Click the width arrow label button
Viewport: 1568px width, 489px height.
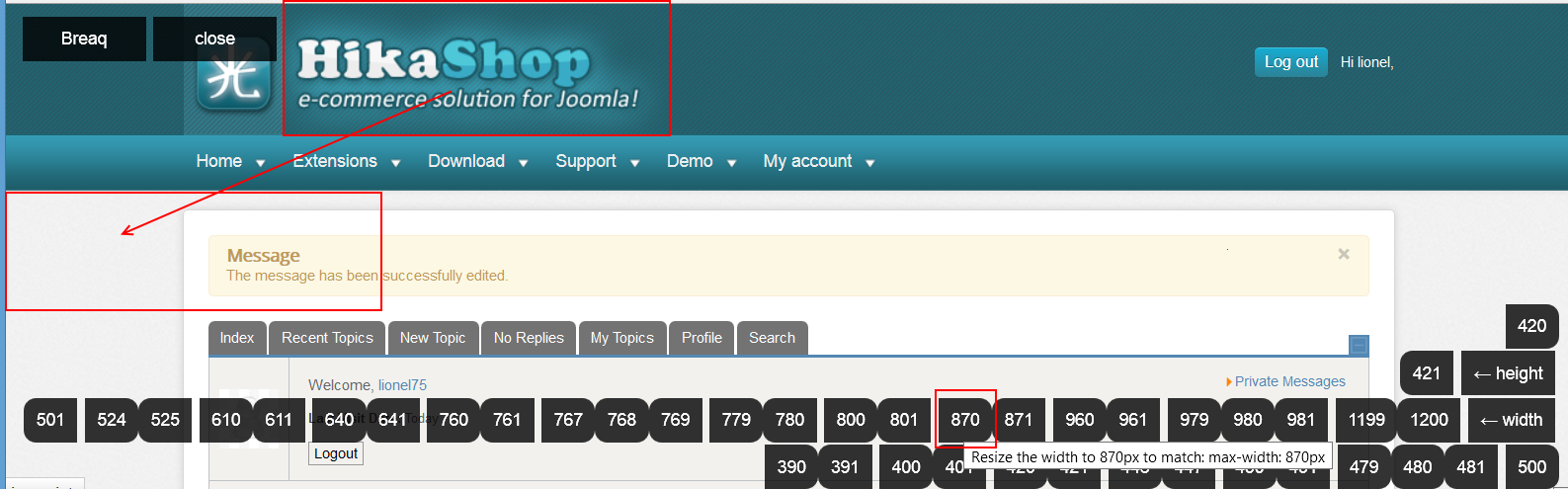(1512, 420)
